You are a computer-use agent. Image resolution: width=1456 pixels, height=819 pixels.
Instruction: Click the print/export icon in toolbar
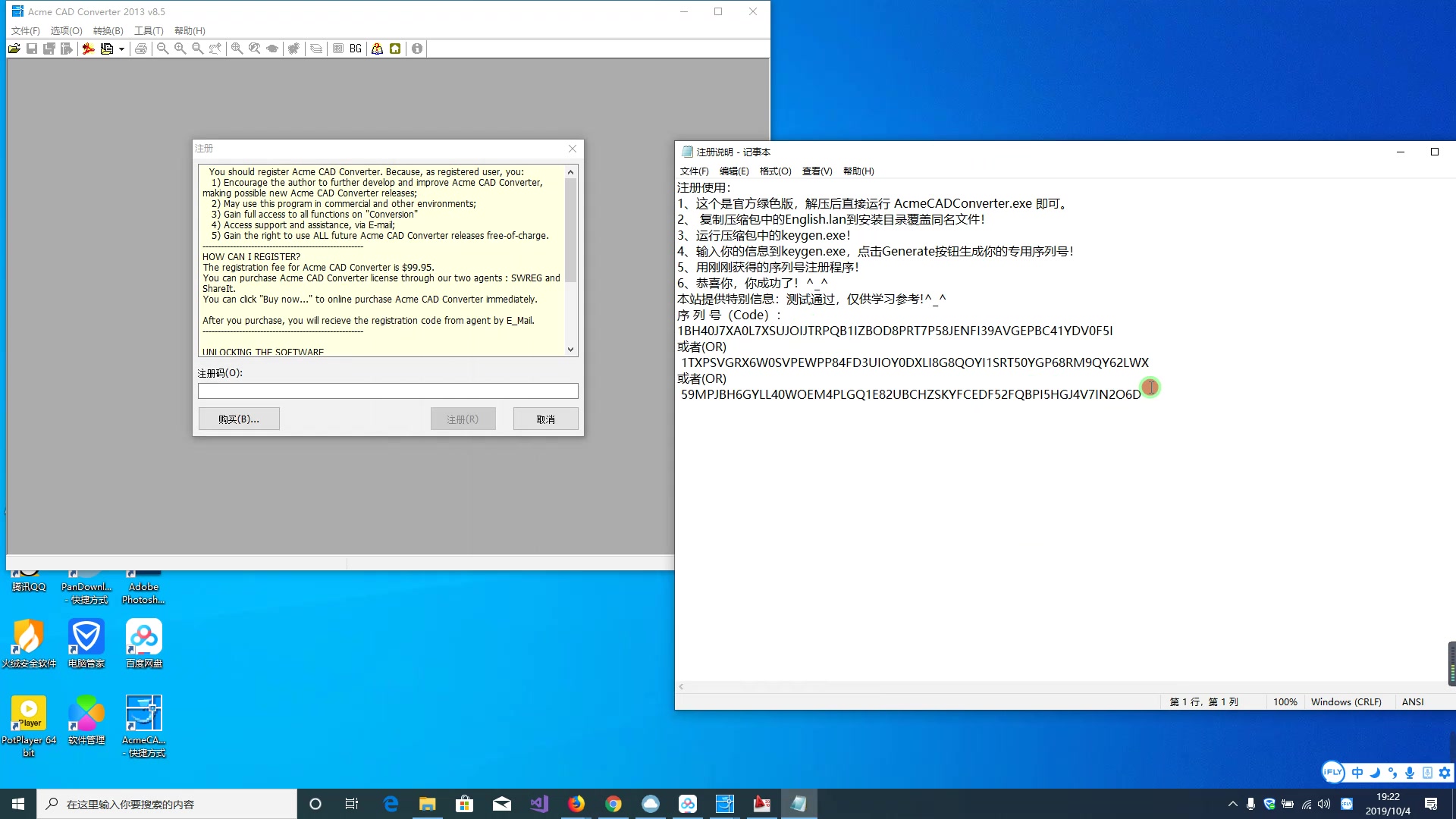coord(140,48)
